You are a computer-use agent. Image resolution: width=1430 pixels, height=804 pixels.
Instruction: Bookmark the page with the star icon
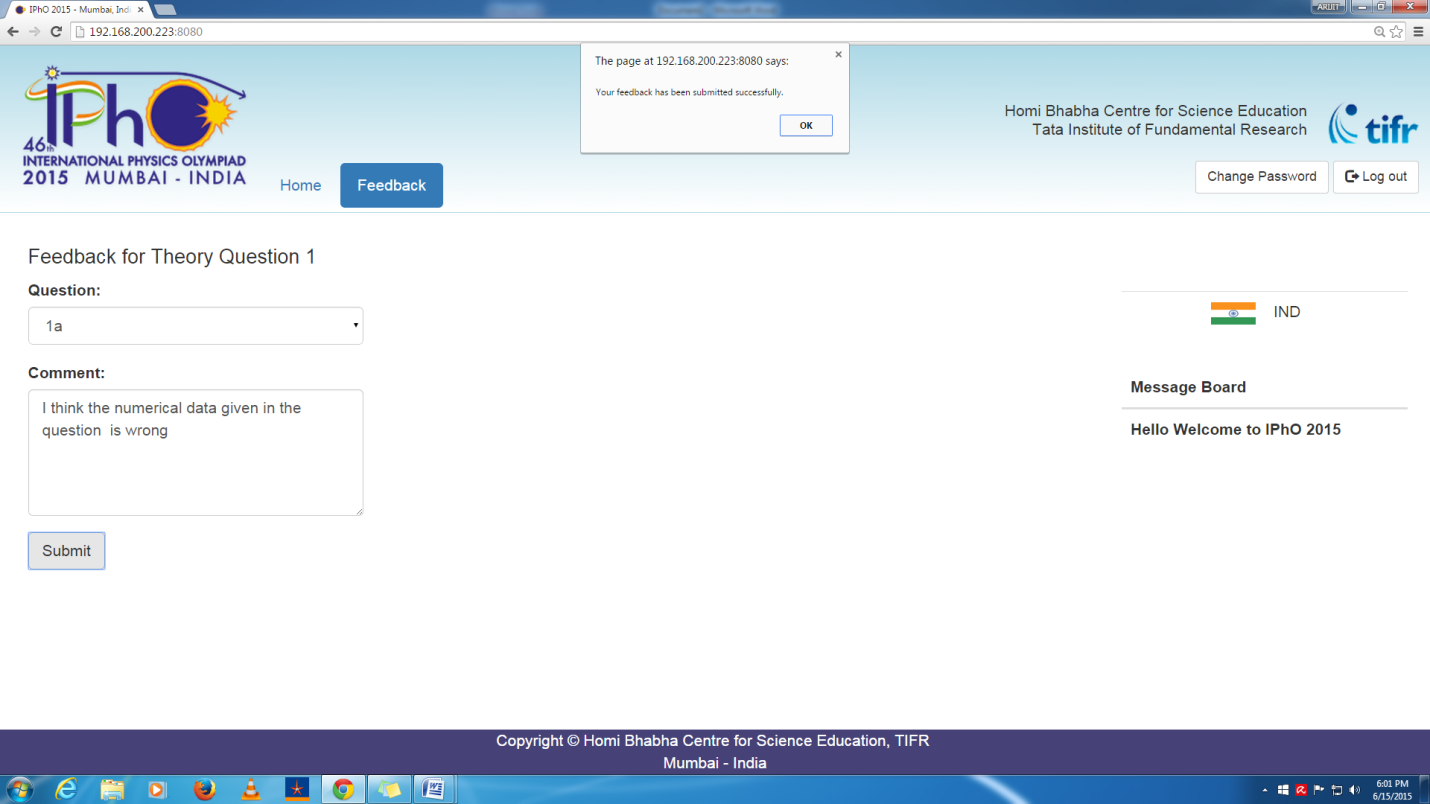(x=1396, y=32)
